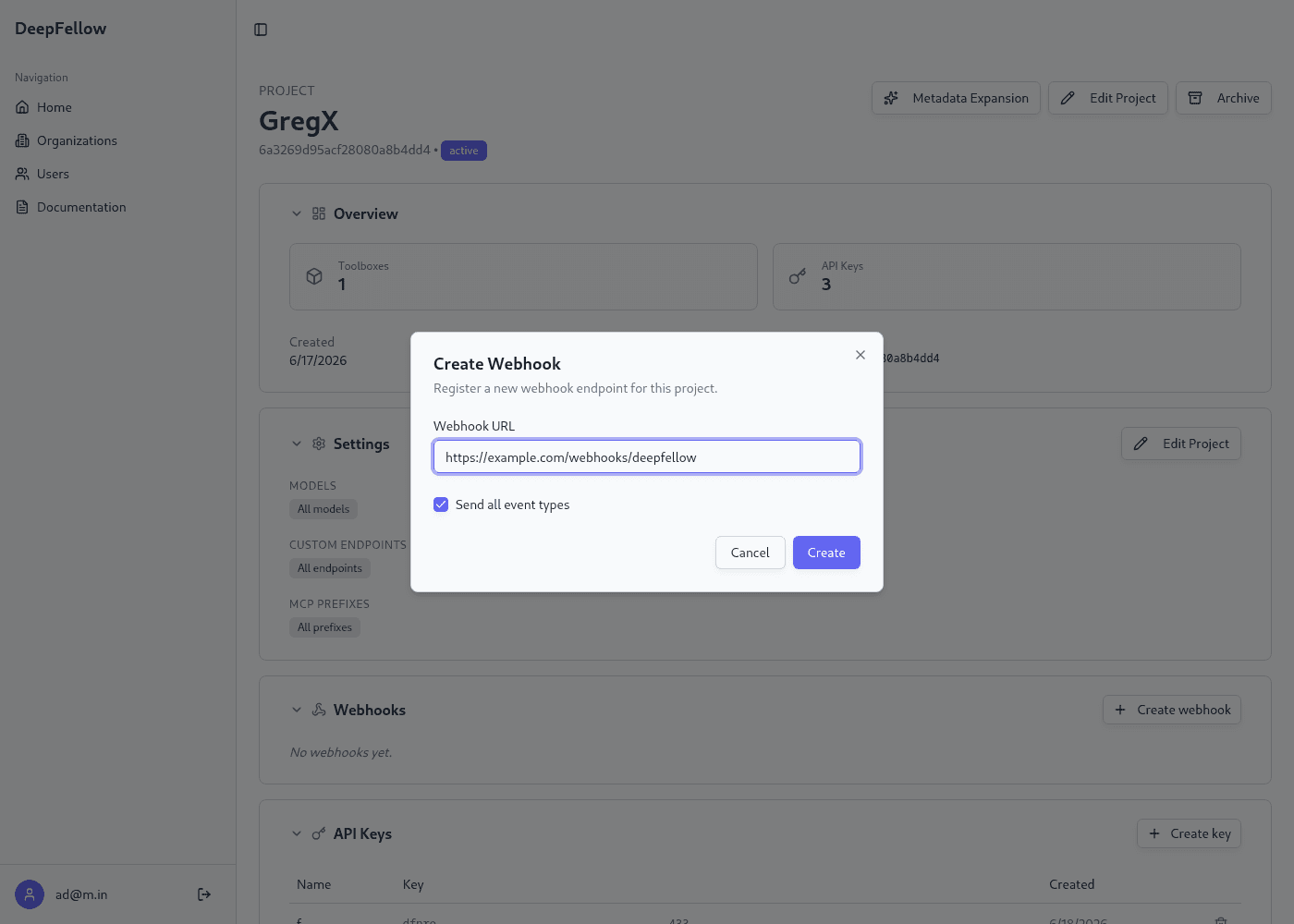Collapse the Settings section
Image resolution: width=1294 pixels, height=924 pixels.
click(x=297, y=444)
